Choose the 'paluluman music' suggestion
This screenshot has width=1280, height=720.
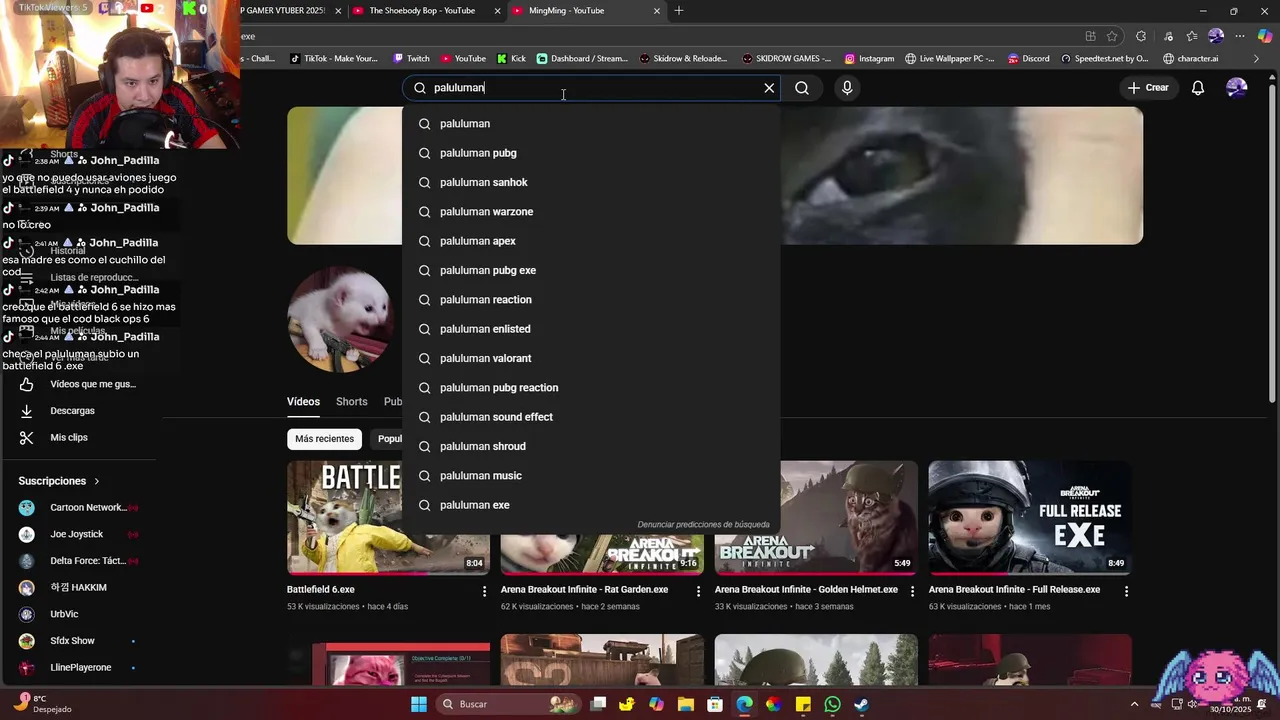pos(591,476)
